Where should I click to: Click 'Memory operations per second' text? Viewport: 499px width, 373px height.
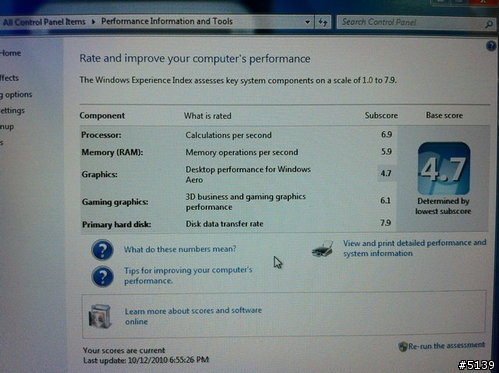(x=242, y=152)
